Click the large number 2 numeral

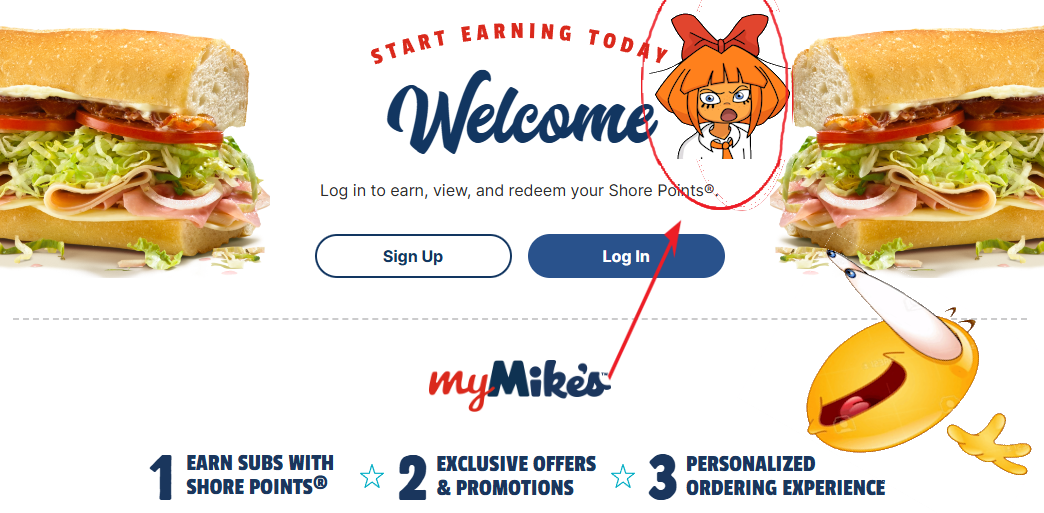(413, 477)
